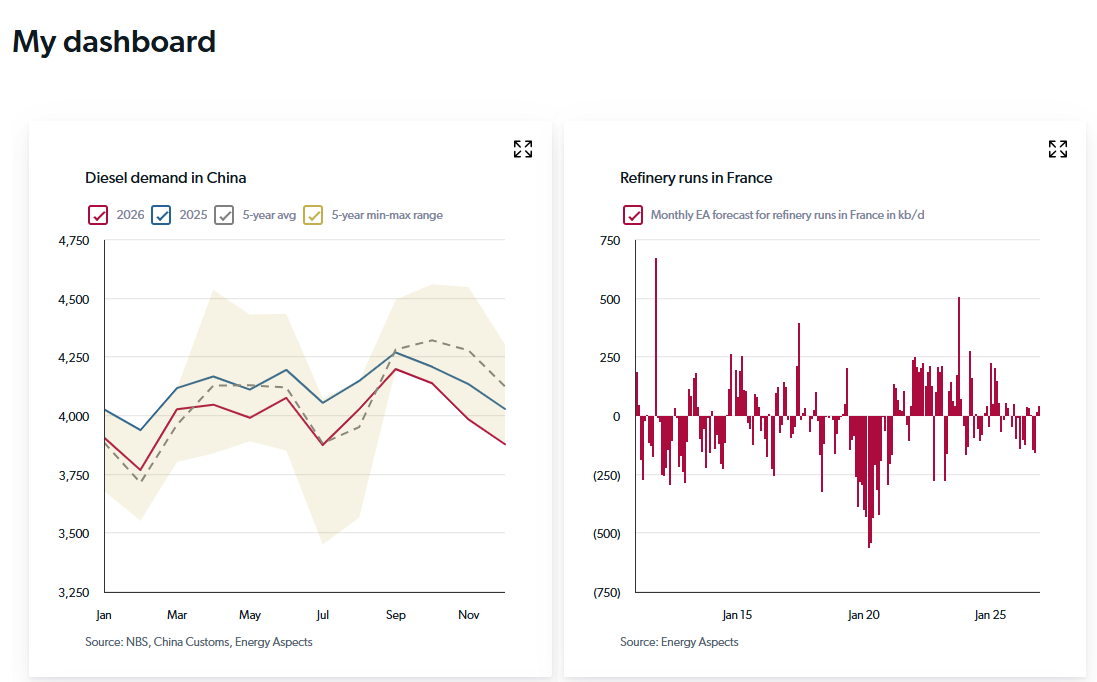
Task: Expand the Refinery runs in France chart
Action: pyautogui.click(x=1057, y=149)
